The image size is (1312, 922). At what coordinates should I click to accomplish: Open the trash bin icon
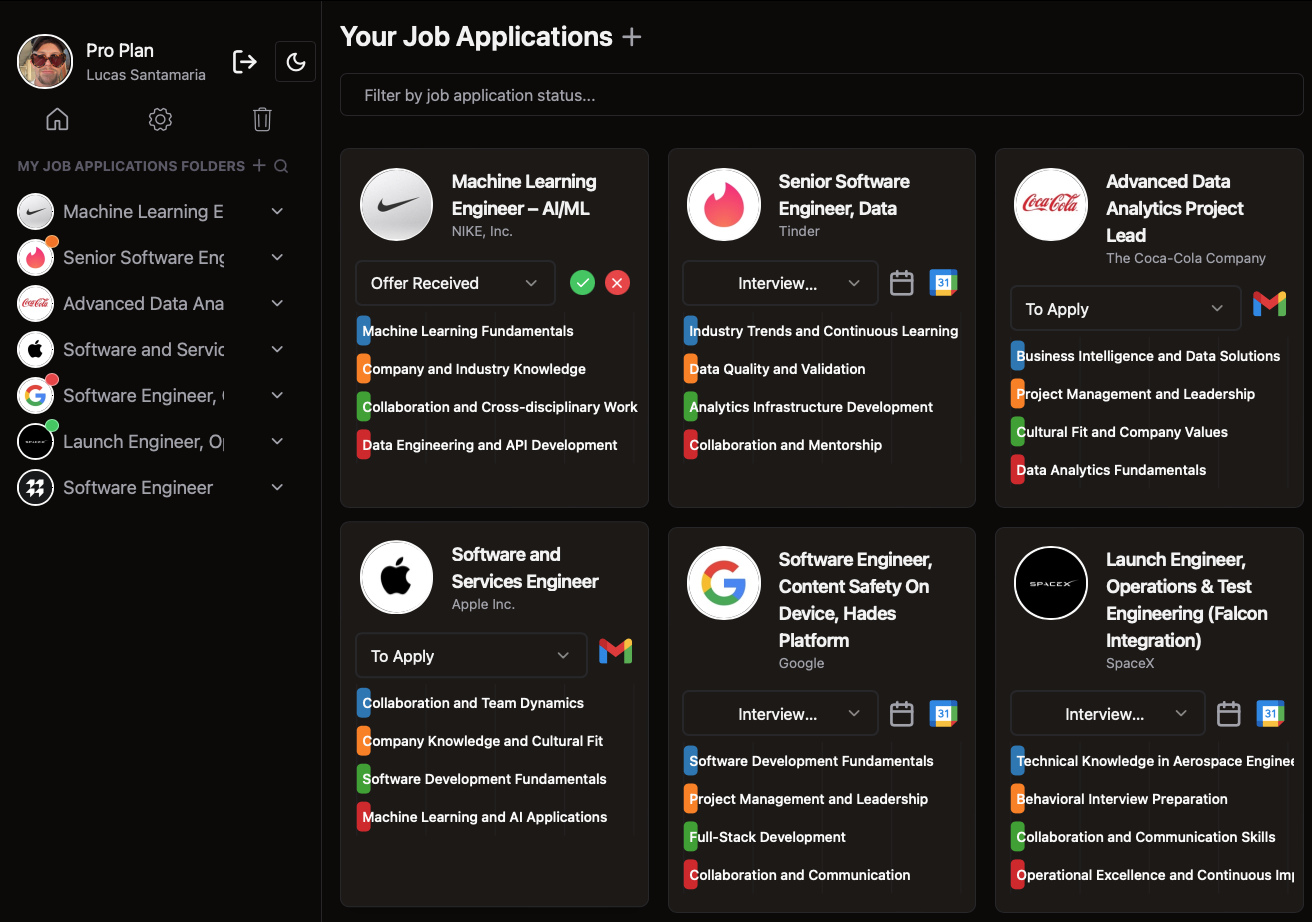coord(262,120)
